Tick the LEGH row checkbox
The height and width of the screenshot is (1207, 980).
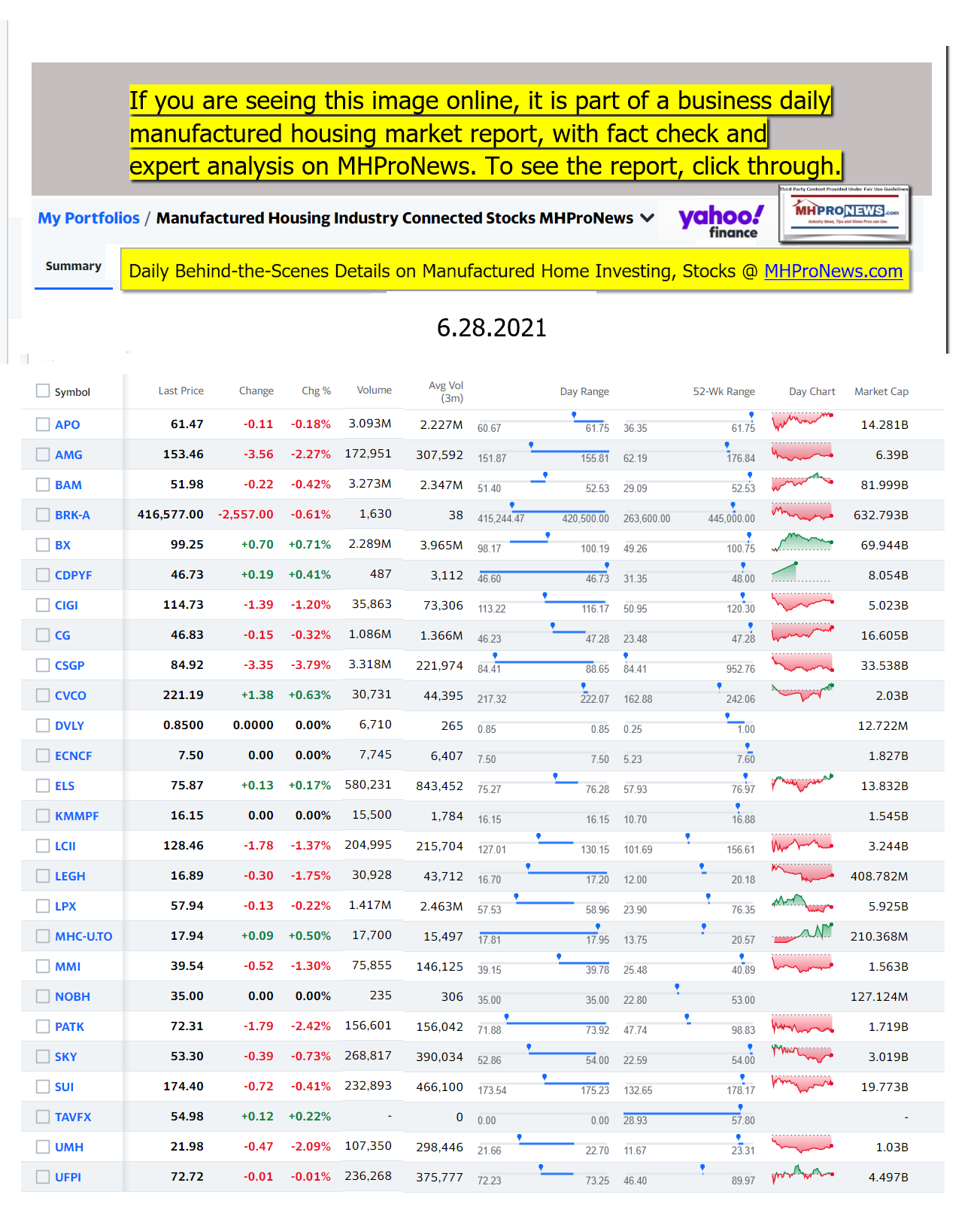point(43,876)
